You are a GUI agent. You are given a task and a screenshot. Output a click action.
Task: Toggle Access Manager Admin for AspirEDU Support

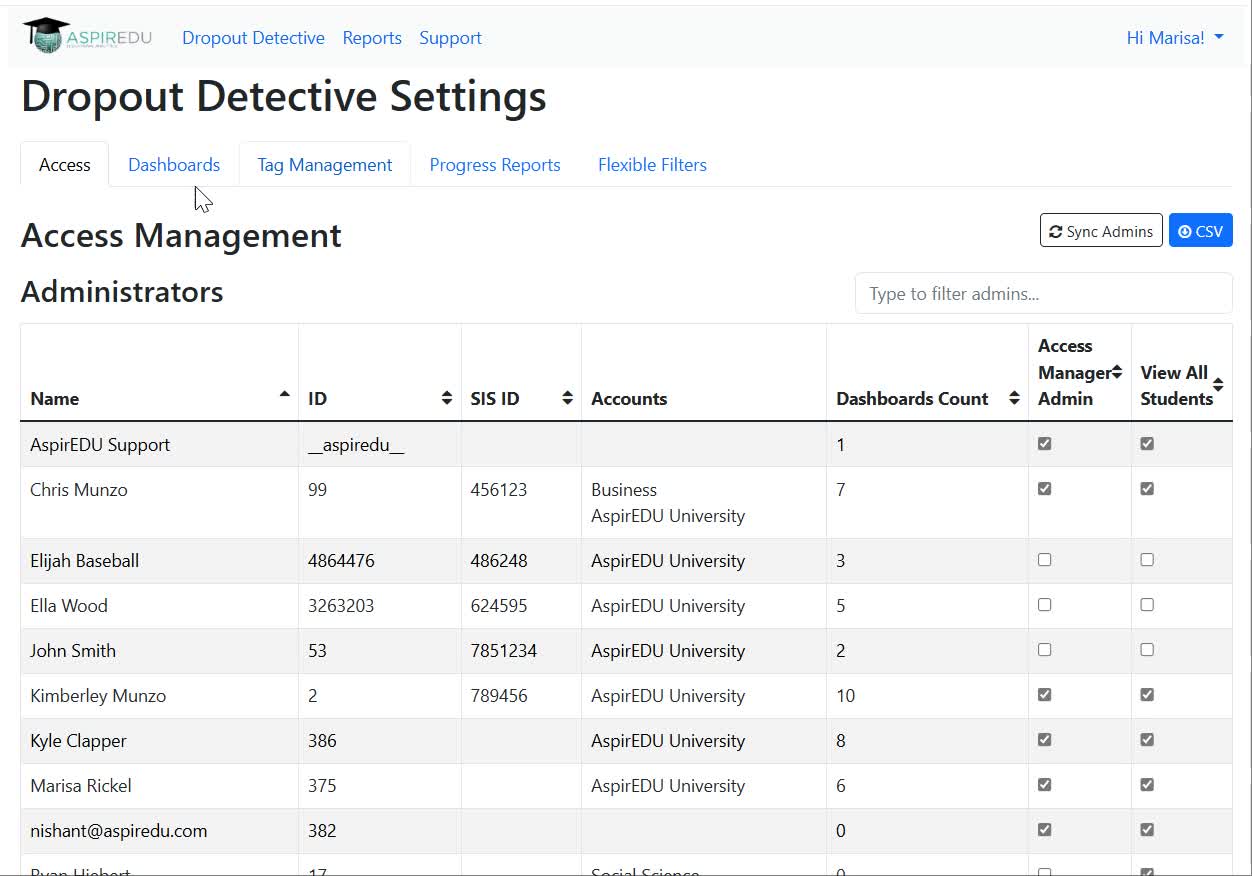[x=1045, y=444]
